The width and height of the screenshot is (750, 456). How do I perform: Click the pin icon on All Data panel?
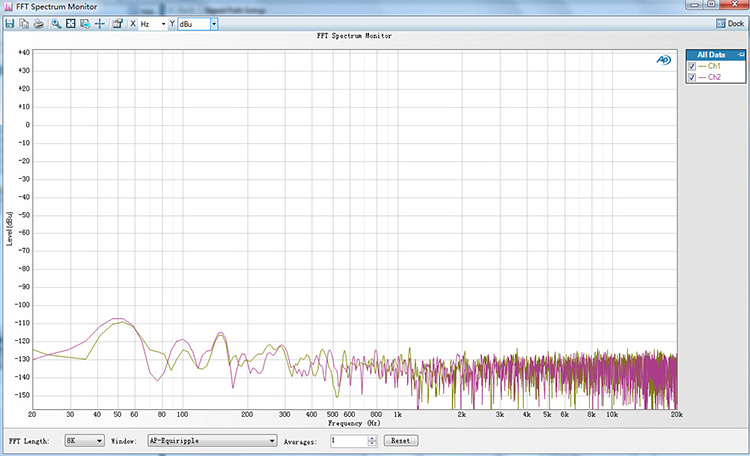tap(739, 54)
